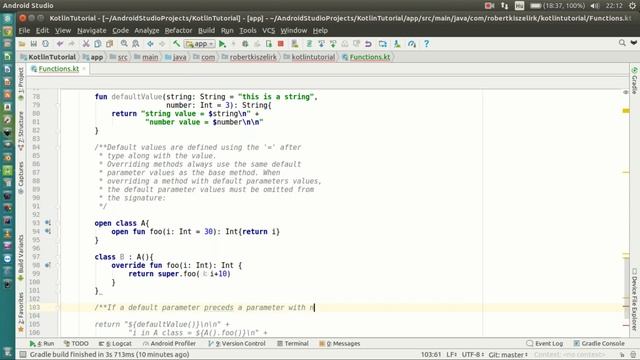This screenshot has width=640, height=360.
Task: Click the app breadcrumb item
Action: pos(93,57)
